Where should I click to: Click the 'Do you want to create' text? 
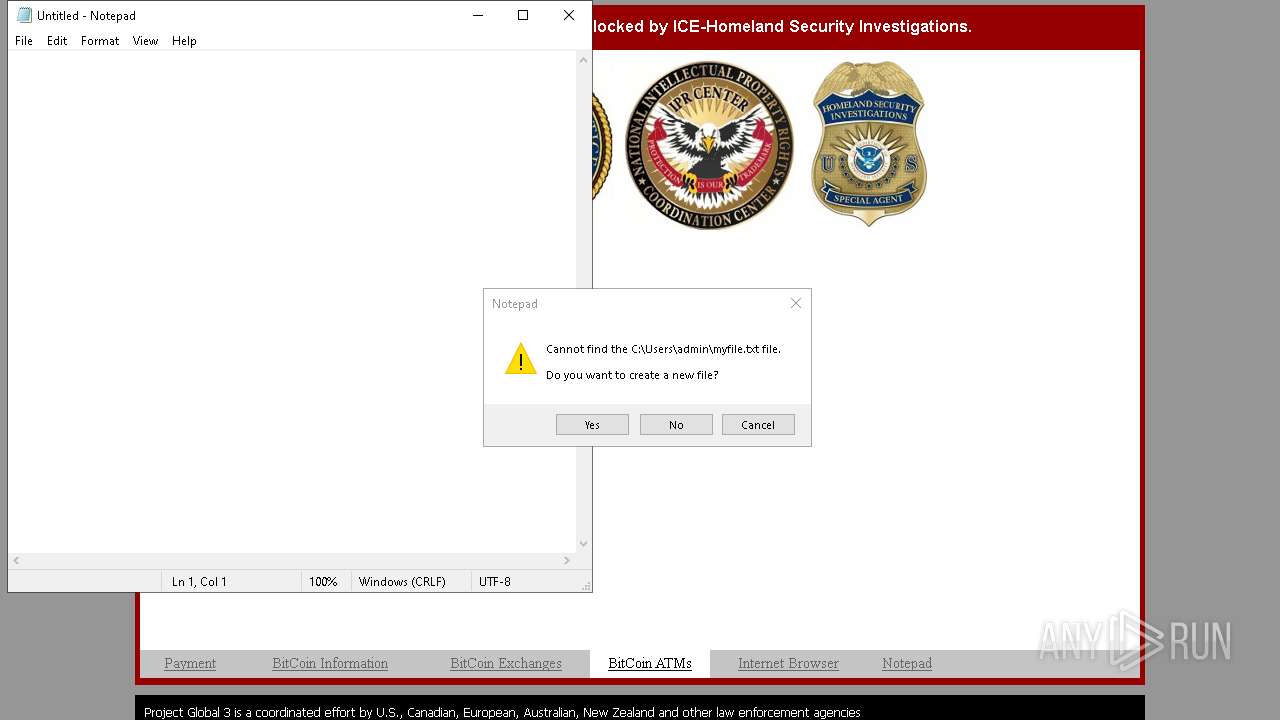pyautogui.click(x=632, y=375)
